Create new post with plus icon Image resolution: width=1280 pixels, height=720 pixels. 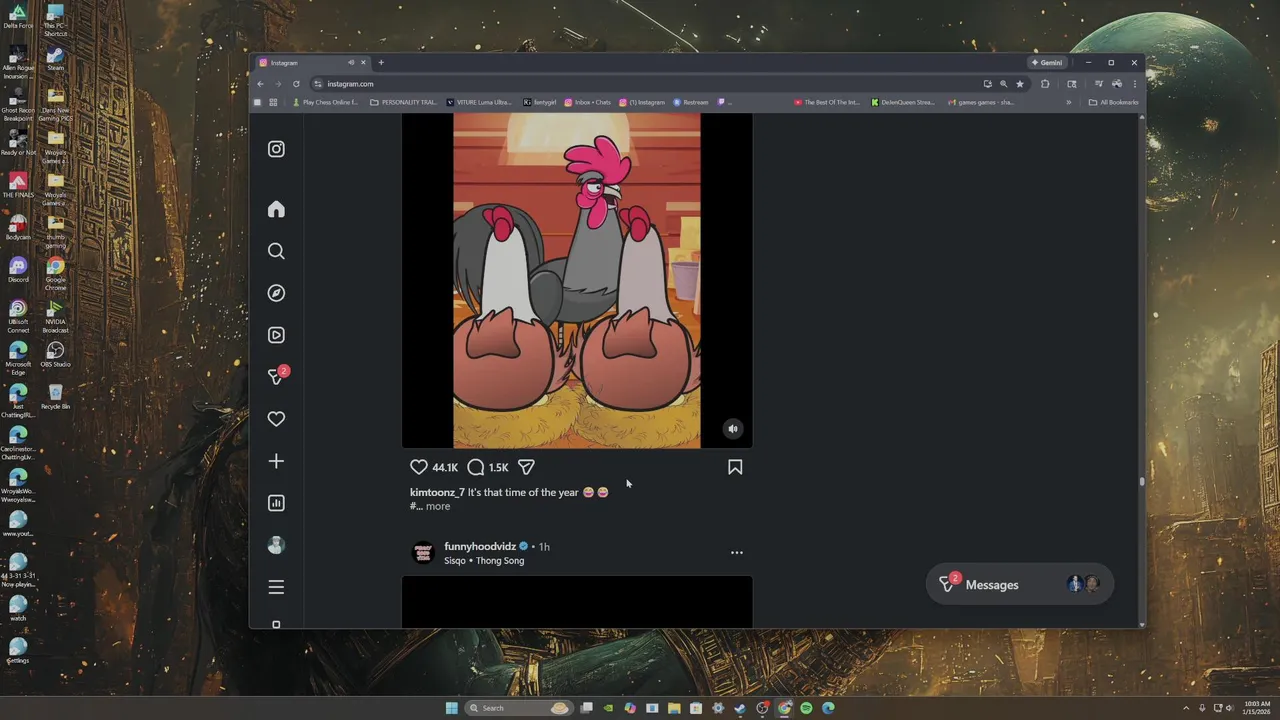tap(276, 461)
